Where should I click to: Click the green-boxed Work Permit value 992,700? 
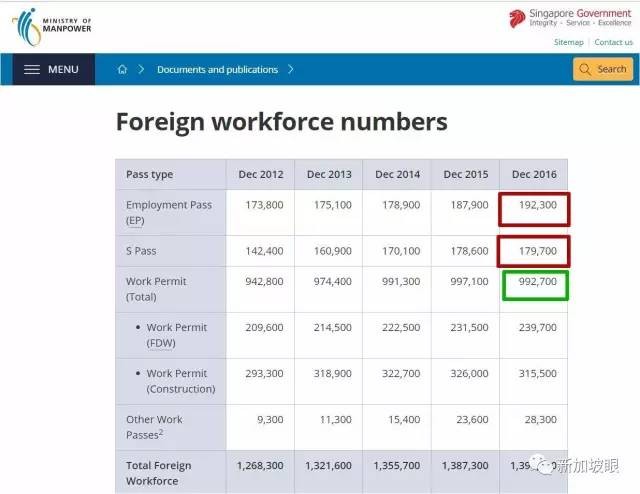pyautogui.click(x=534, y=283)
